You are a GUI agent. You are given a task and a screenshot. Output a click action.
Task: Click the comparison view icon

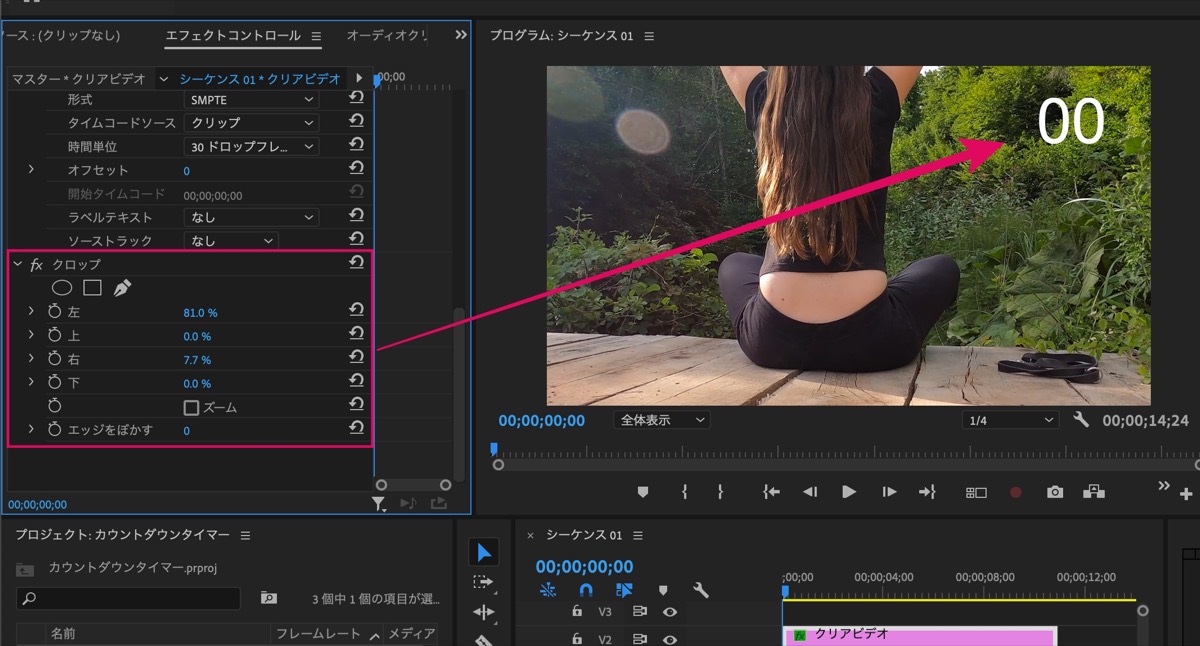976,492
